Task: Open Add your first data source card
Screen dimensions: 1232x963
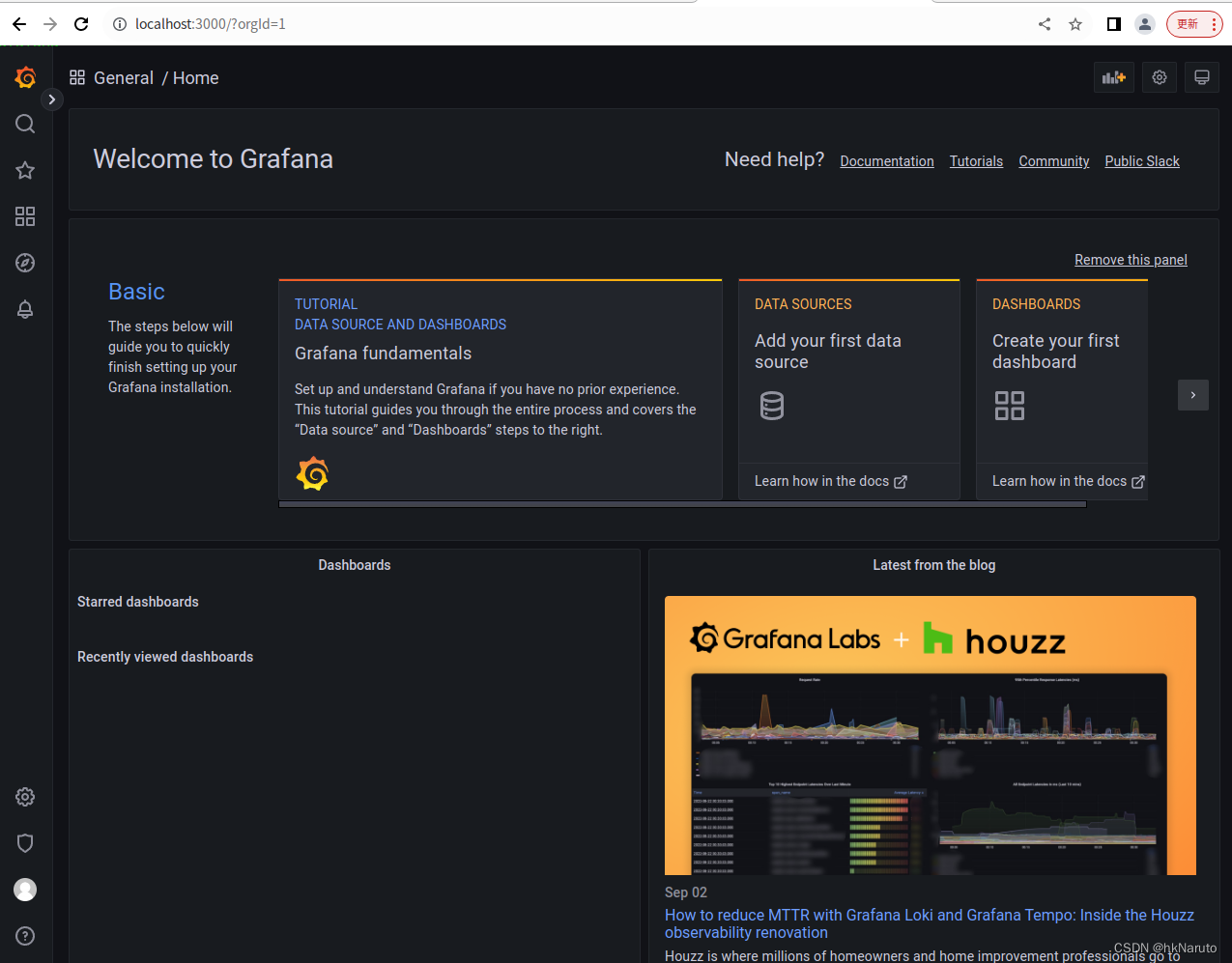Action: (849, 389)
